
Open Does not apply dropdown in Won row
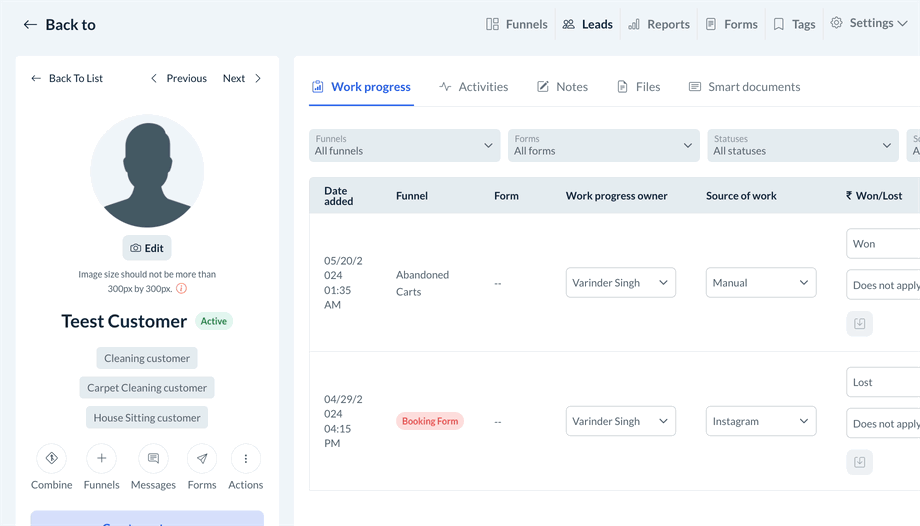pyautogui.click(x=883, y=285)
